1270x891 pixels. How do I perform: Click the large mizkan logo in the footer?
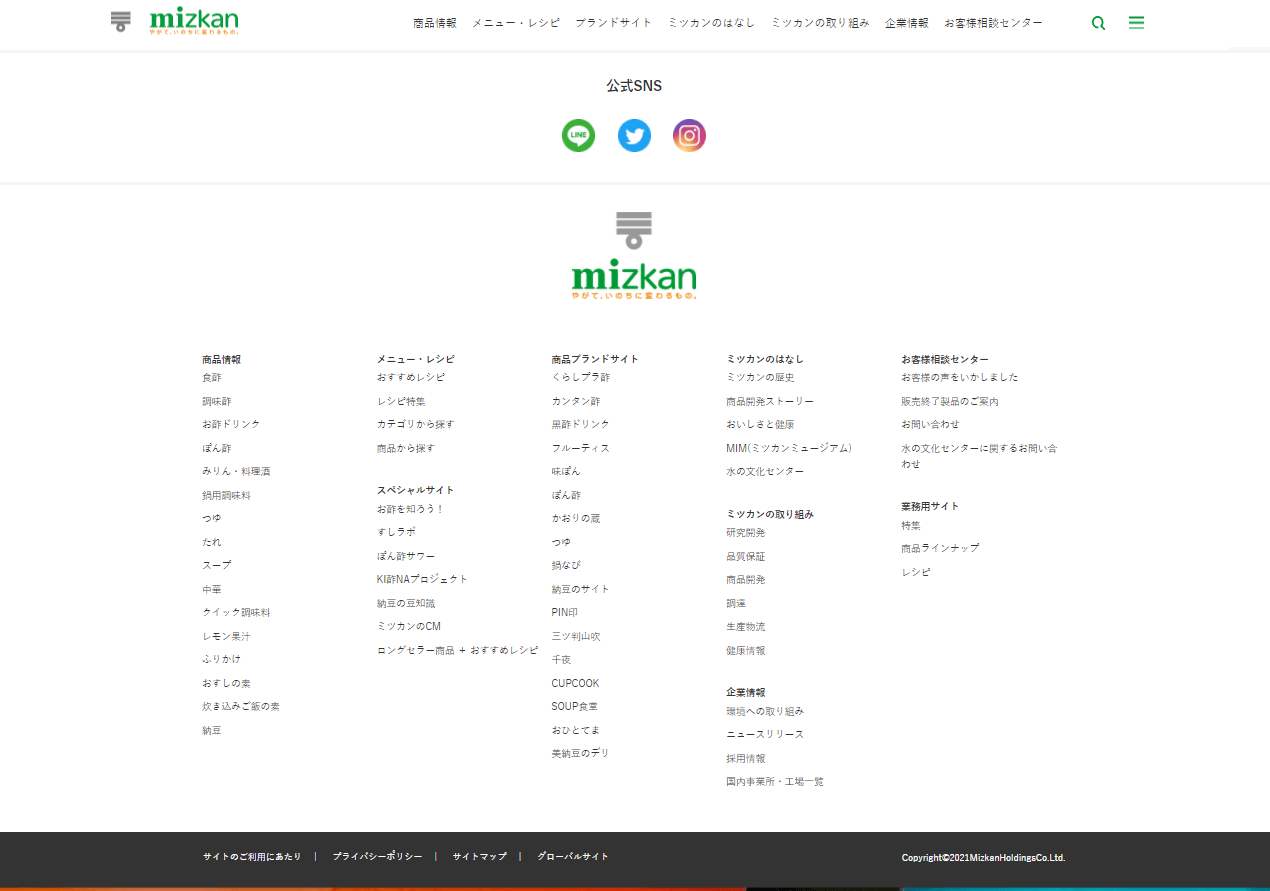click(634, 256)
